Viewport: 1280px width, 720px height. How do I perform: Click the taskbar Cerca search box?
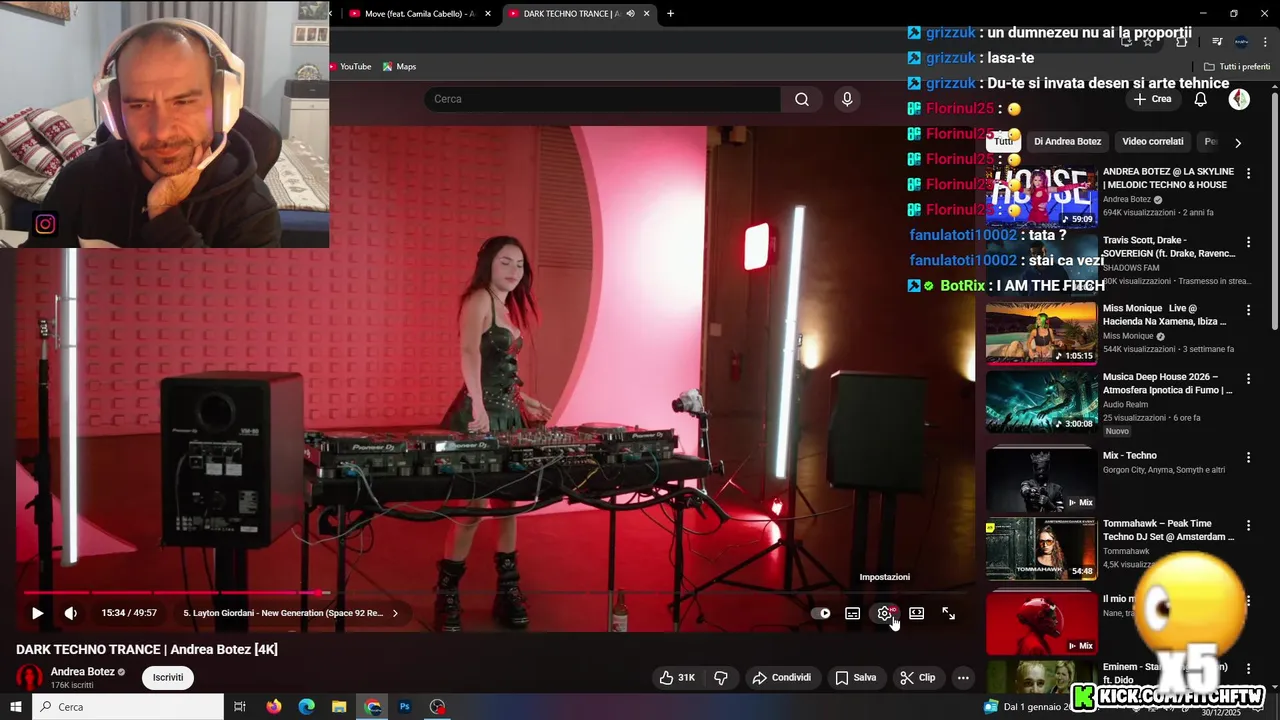[128, 707]
